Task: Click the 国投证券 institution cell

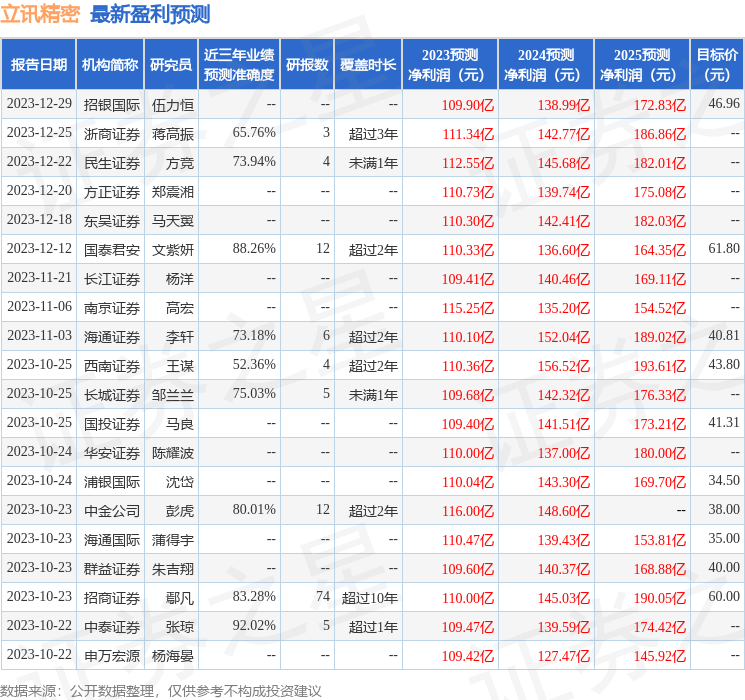Action: 112,424
